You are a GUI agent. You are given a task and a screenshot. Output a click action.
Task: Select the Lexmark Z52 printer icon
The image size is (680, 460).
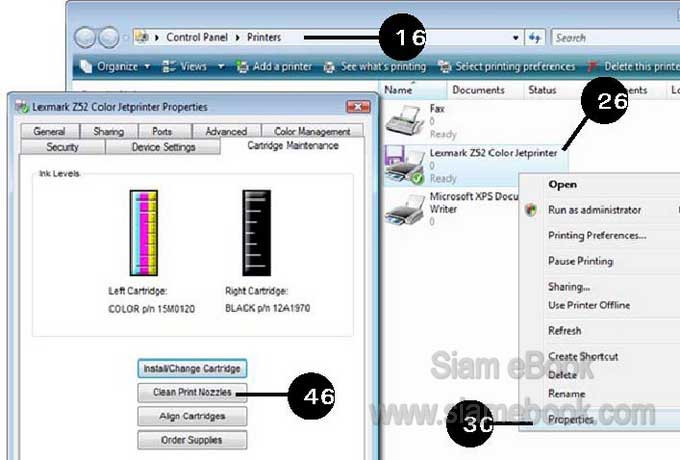(x=404, y=165)
